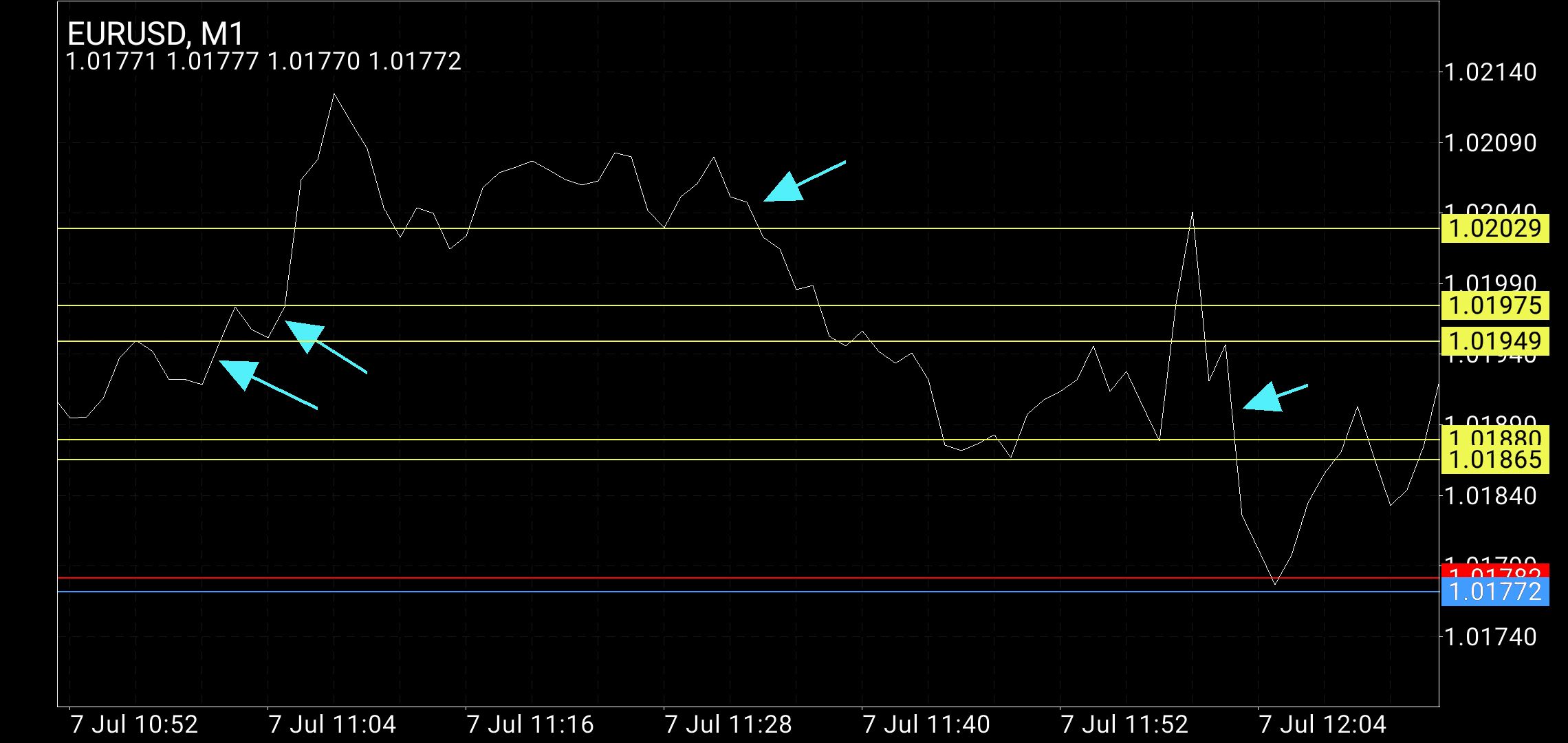Tap the OHLC values under the title
Image resolution: width=1568 pixels, height=743 pixels.
coord(263,62)
